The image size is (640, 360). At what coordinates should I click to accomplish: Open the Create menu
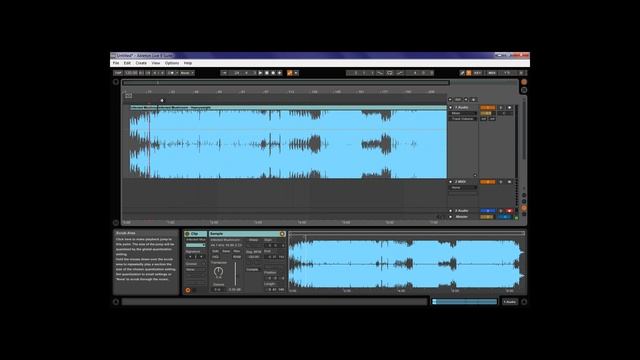click(141, 63)
